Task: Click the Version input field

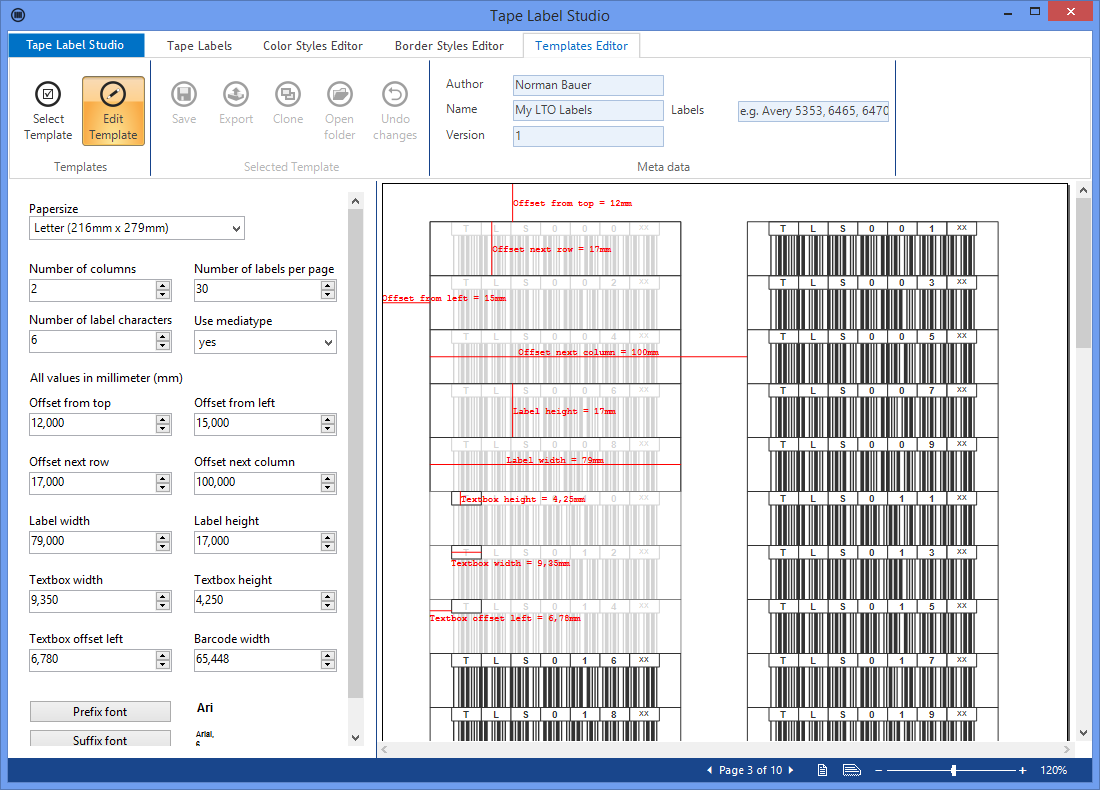Action: pyautogui.click(x=588, y=135)
